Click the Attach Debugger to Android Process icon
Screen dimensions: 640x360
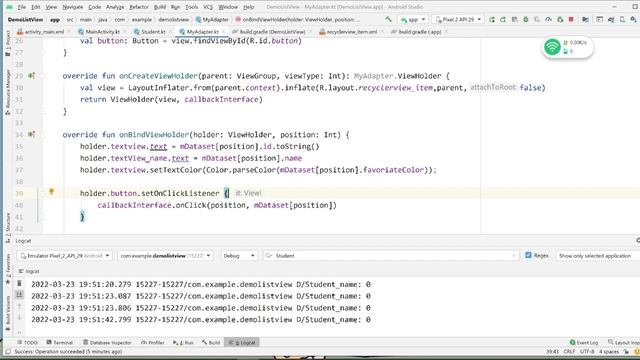tap(560, 19)
